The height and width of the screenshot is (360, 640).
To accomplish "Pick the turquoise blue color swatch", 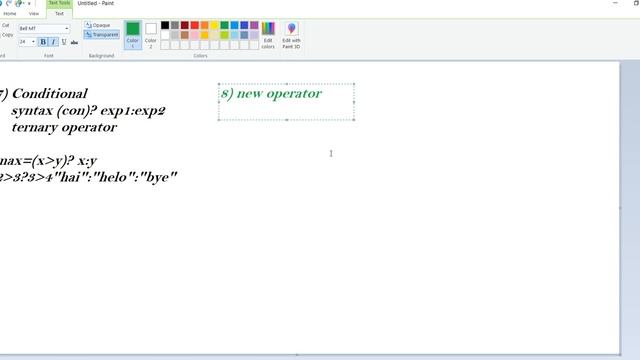I will (234, 25).
